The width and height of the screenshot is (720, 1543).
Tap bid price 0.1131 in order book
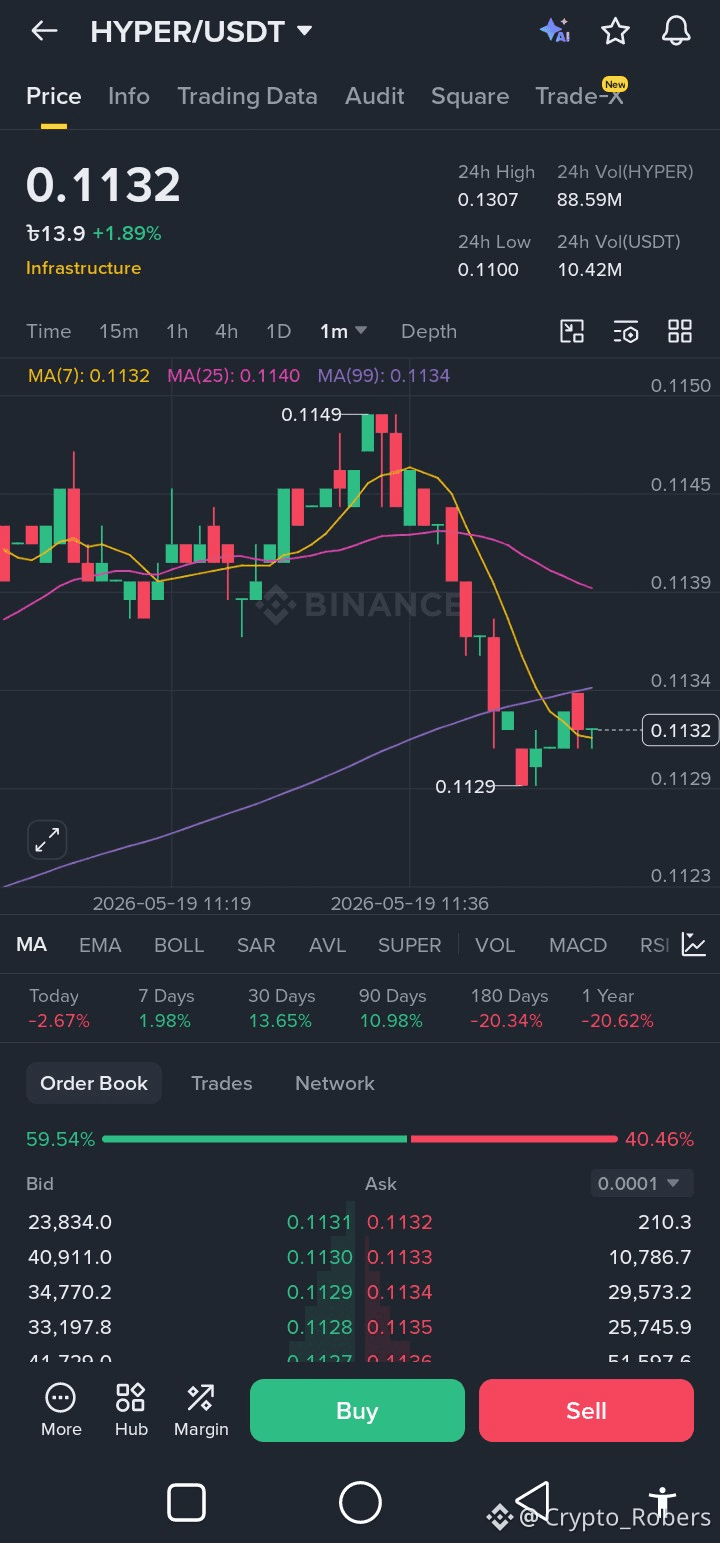point(319,1222)
